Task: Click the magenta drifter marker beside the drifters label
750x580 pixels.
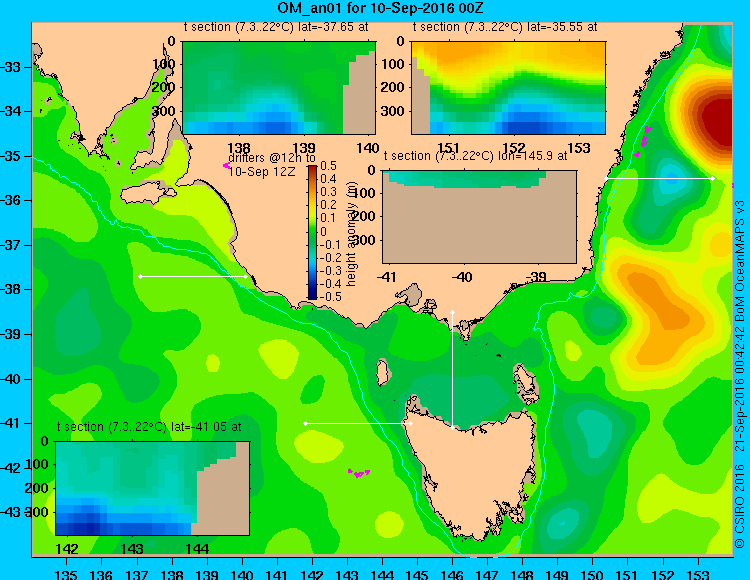Action: pyautogui.click(x=226, y=165)
